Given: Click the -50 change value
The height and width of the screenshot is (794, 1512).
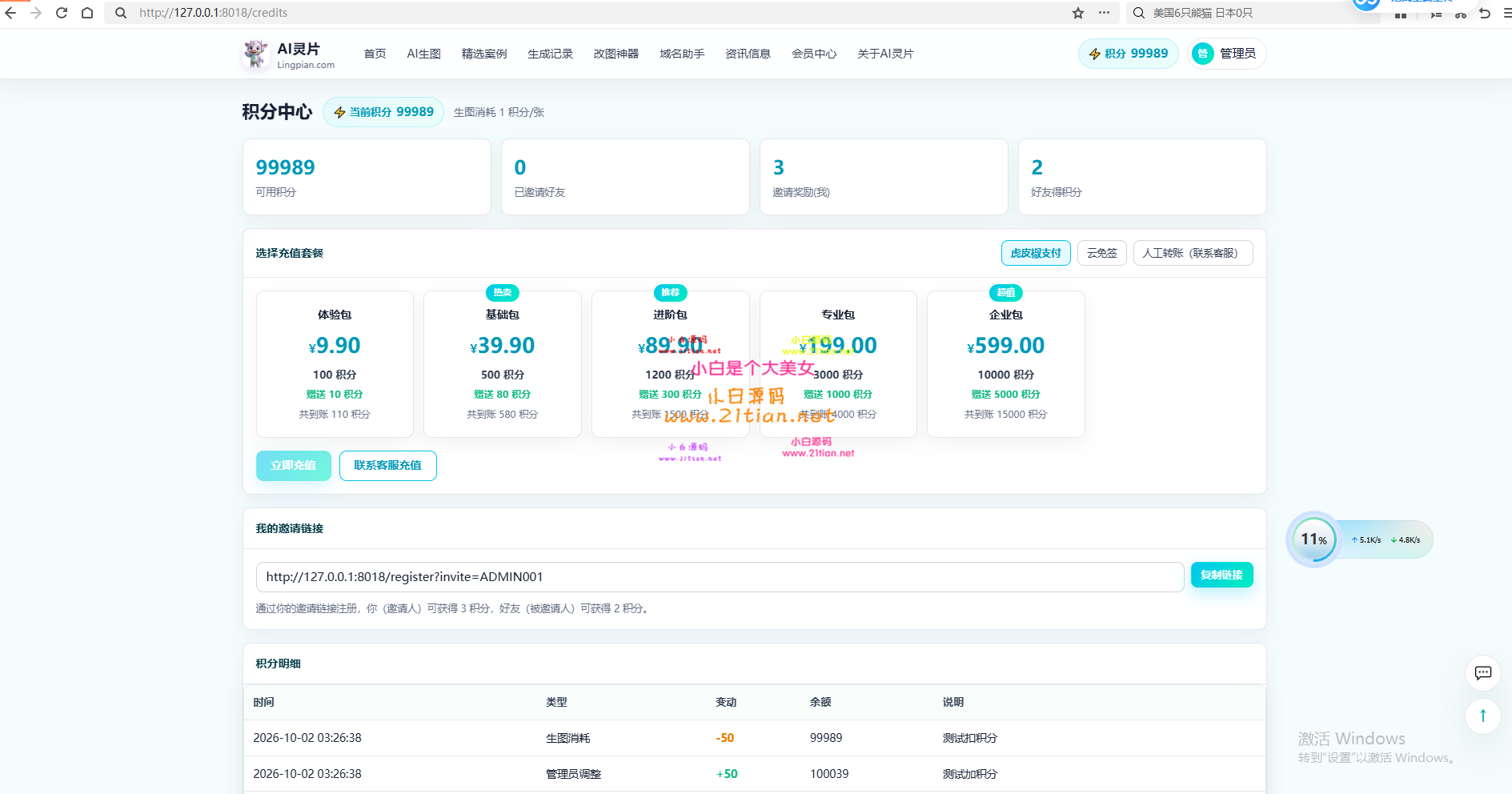Looking at the screenshot, I should (x=724, y=738).
